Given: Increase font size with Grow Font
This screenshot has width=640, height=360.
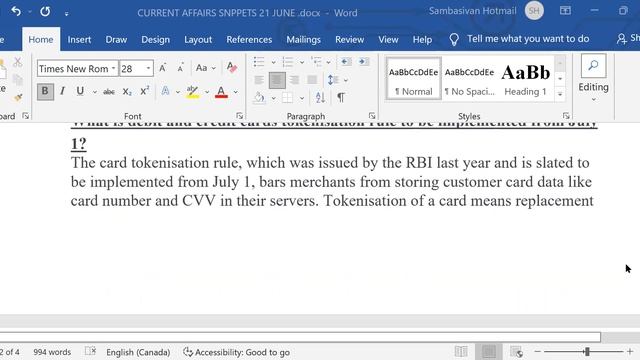Looking at the screenshot, I should coord(162,68).
